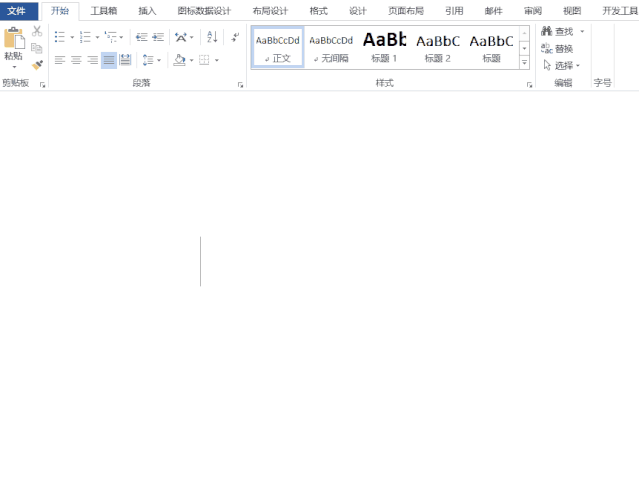Click the 替换 (Replace) button
The image size is (639, 477).
coord(557,48)
